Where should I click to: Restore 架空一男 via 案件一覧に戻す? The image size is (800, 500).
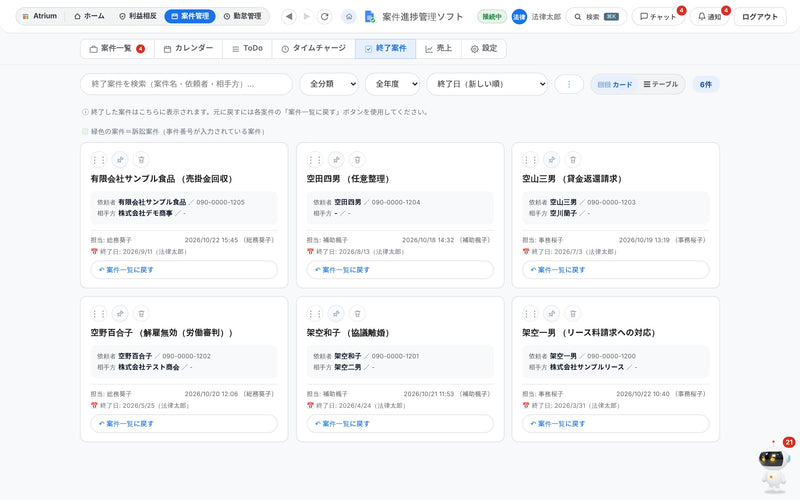(616, 424)
